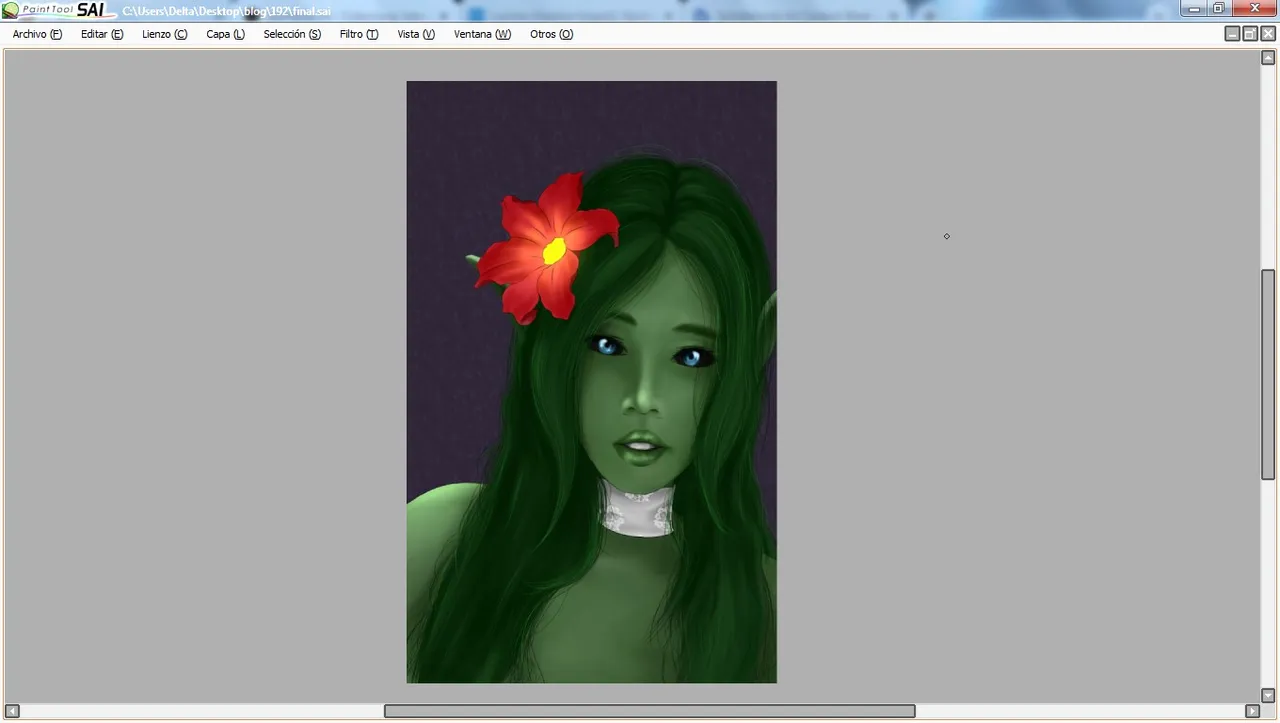This screenshot has width=1280, height=723.
Task: Open the Capa (L) menu
Action: pos(225,34)
